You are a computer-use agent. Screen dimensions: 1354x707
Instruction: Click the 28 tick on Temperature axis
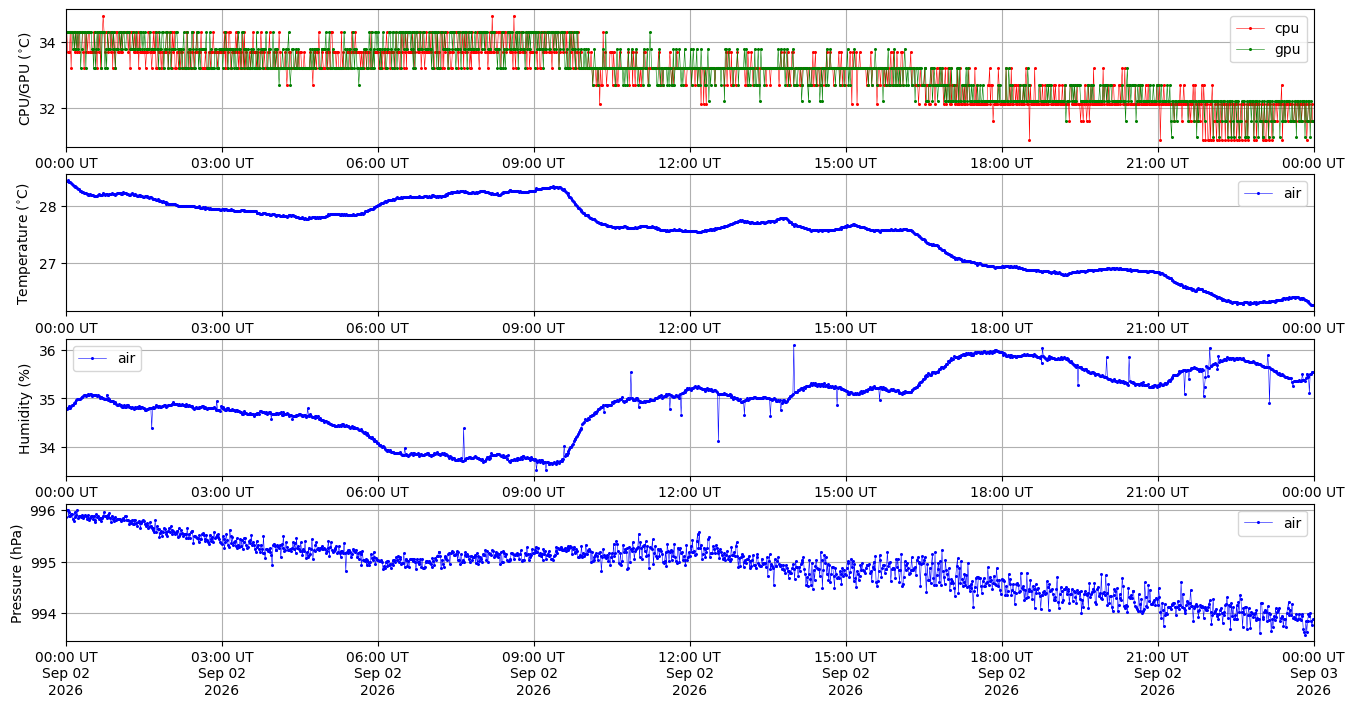click(x=51, y=207)
